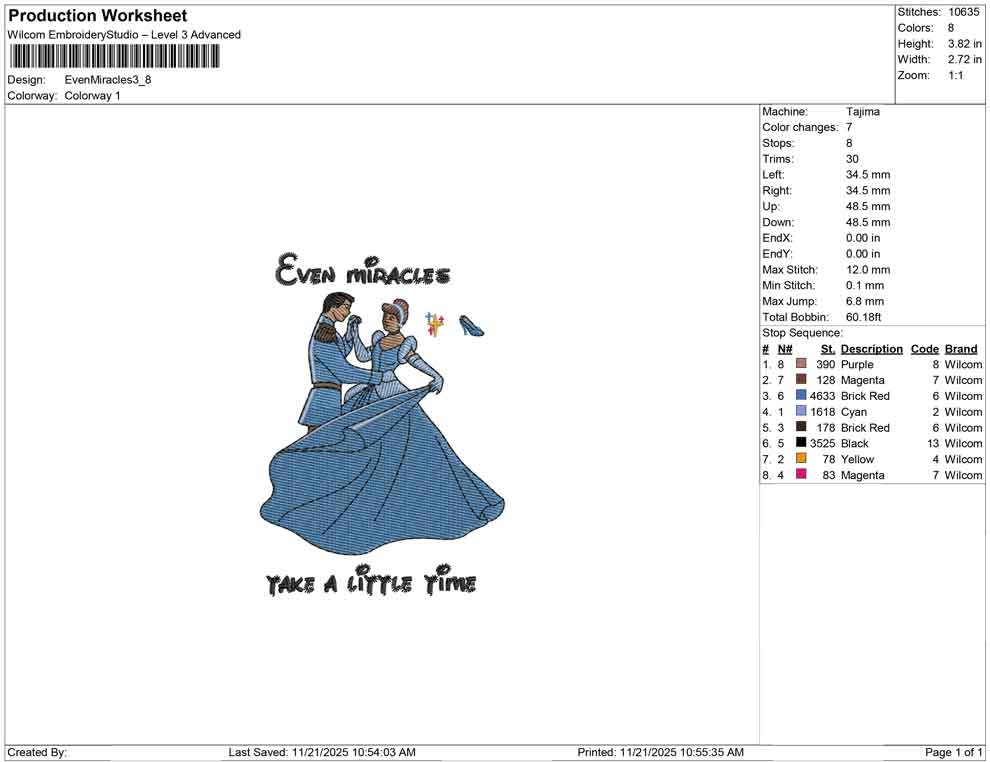Click the Code column header
This screenshot has width=990, height=762.
point(924,348)
